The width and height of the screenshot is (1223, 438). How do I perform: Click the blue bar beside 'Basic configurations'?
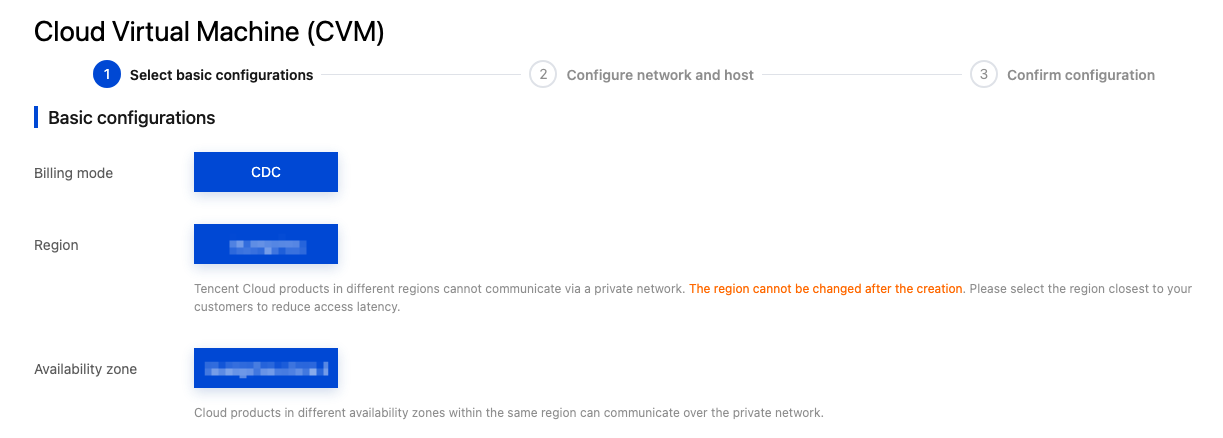(x=36, y=118)
